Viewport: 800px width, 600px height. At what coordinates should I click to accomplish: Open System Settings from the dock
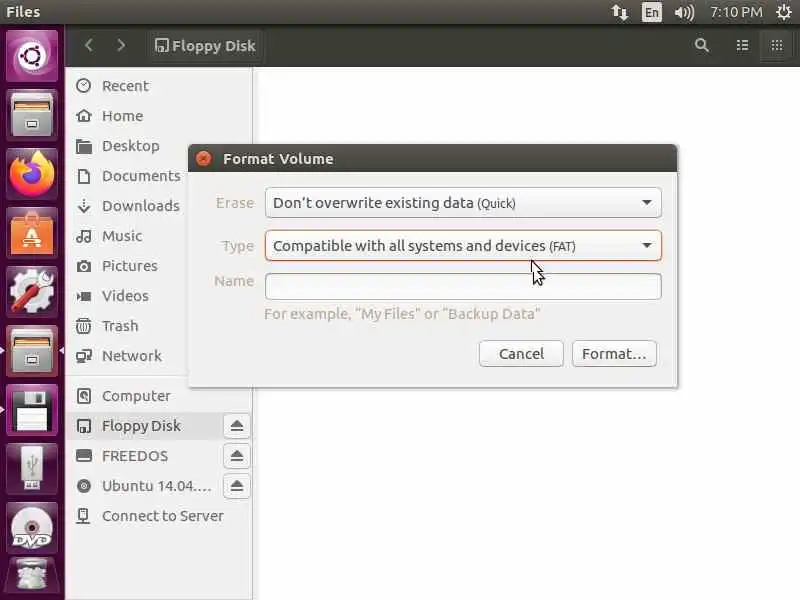(32, 291)
